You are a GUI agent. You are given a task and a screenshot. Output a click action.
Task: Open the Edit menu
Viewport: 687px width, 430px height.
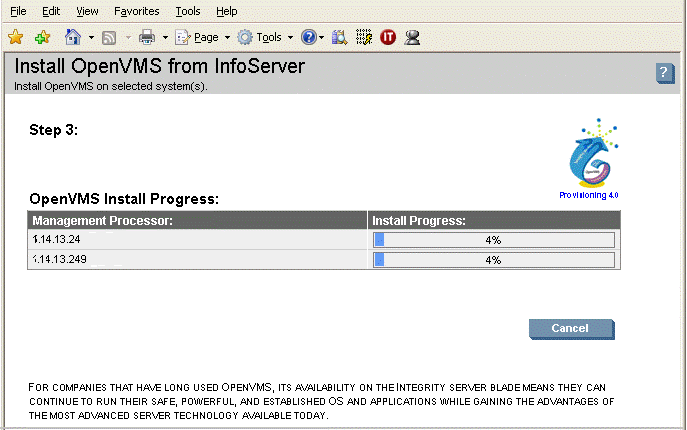(x=51, y=11)
